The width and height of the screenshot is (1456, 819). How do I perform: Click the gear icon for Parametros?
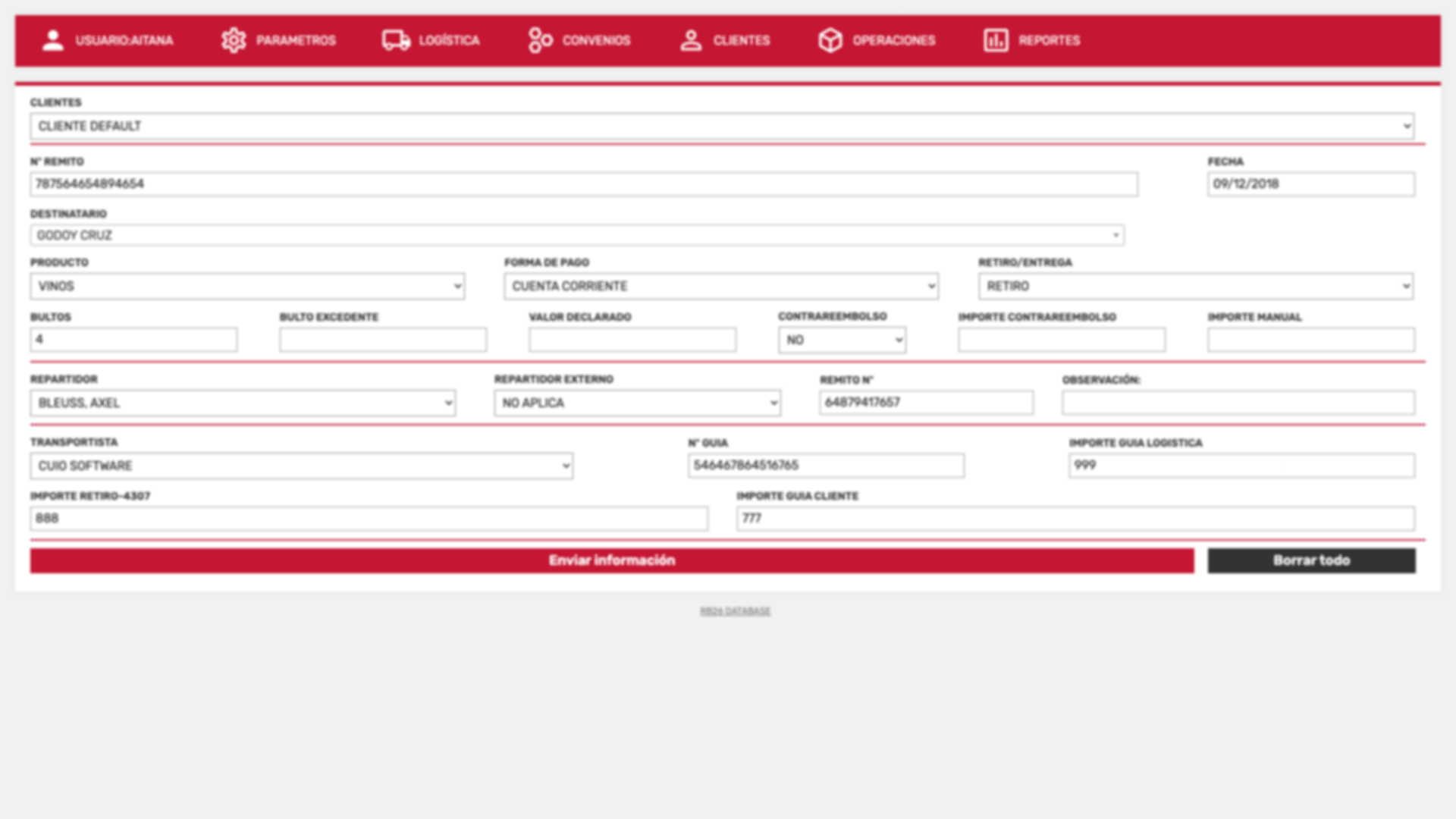[234, 40]
